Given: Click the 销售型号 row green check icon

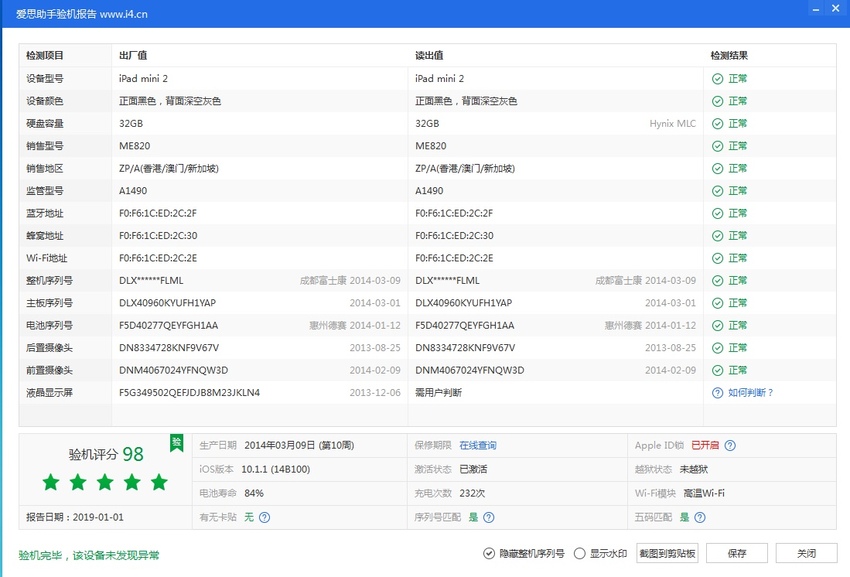Looking at the screenshot, I should (x=717, y=146).
